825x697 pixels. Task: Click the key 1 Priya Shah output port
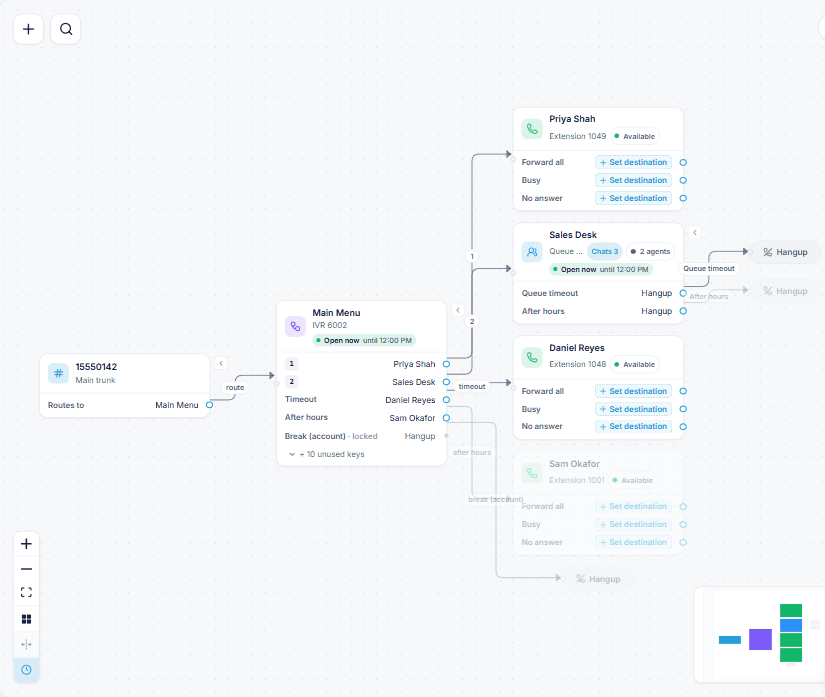click(x=446, y=364)
